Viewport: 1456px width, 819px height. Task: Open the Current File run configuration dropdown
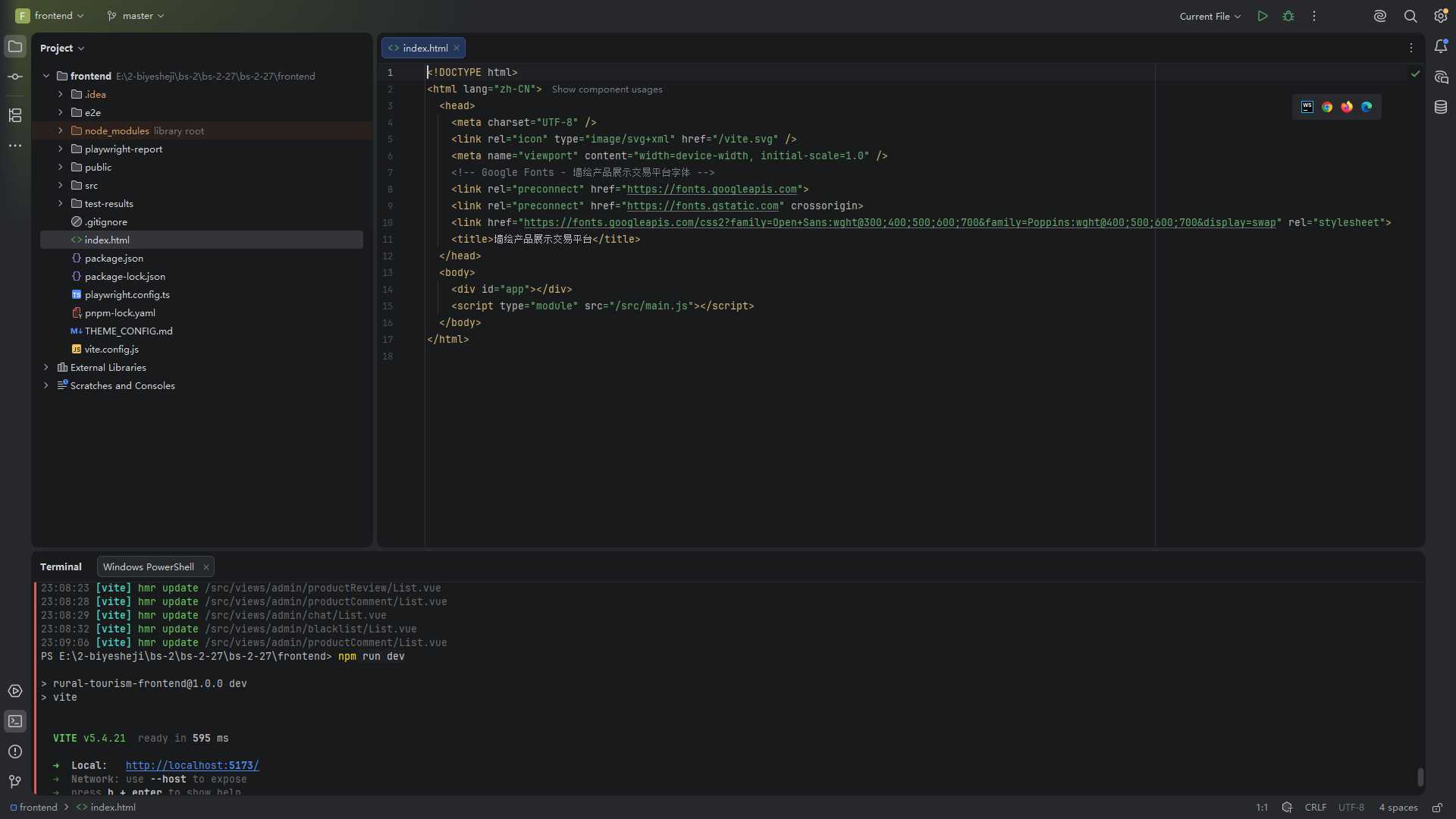(x=1210, y=16)
